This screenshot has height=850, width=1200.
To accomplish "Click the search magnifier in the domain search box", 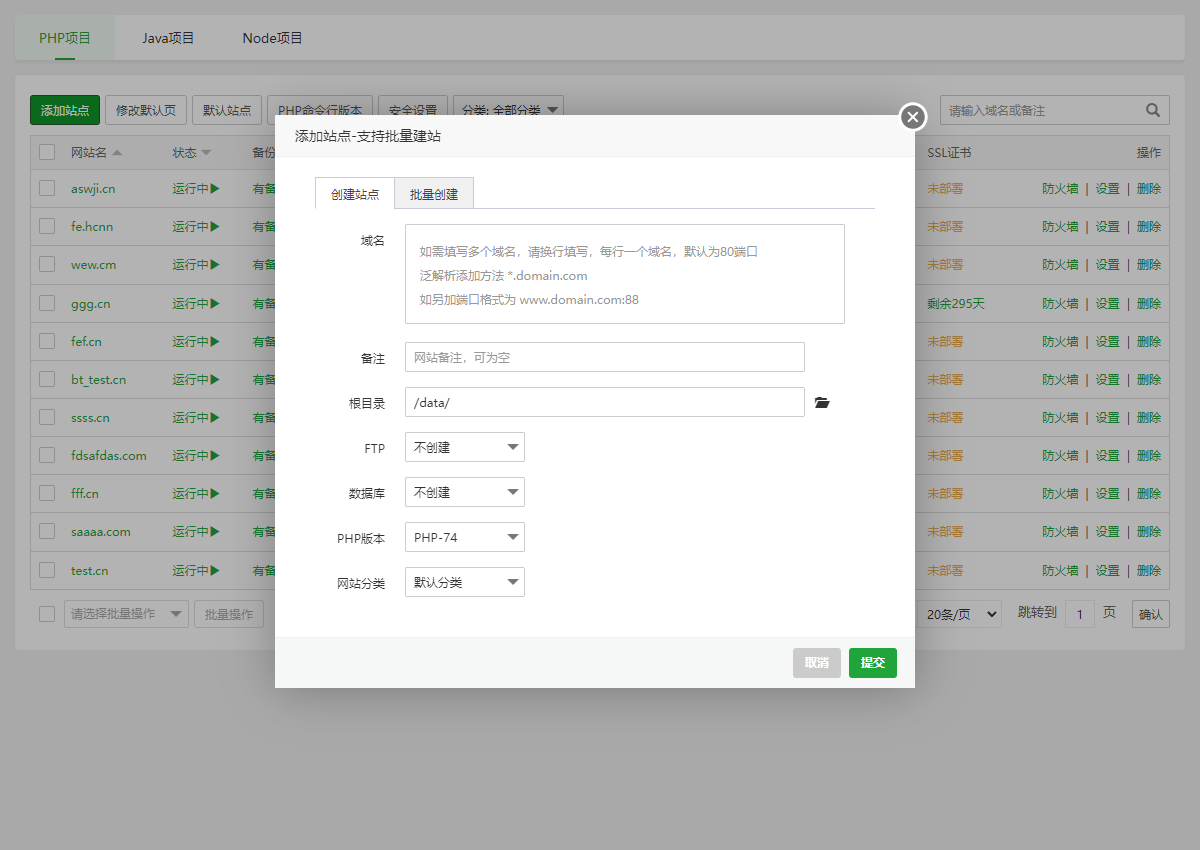I will pyautogui.click(x=1152, y=110).
